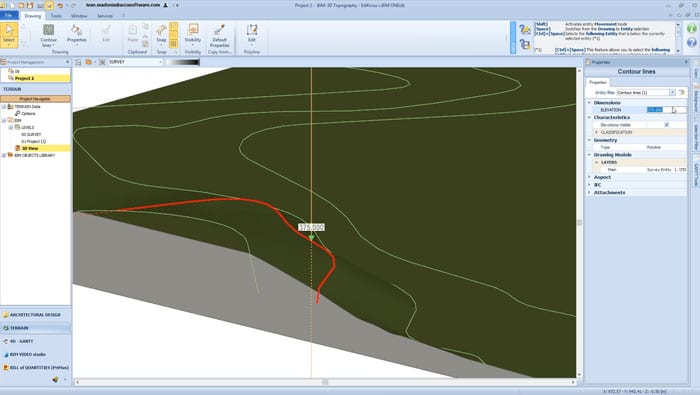Expand the BIM OBJECTS LIBRARY node

[4, 155]
